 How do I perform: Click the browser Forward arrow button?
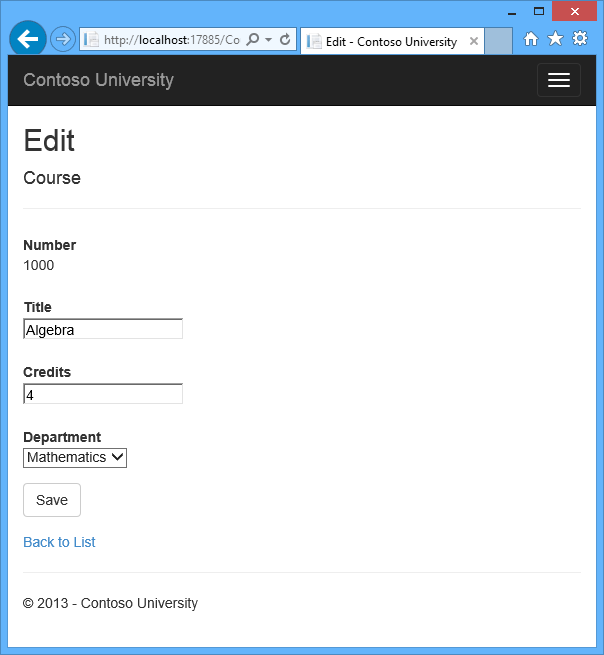(x=62, y=39)
